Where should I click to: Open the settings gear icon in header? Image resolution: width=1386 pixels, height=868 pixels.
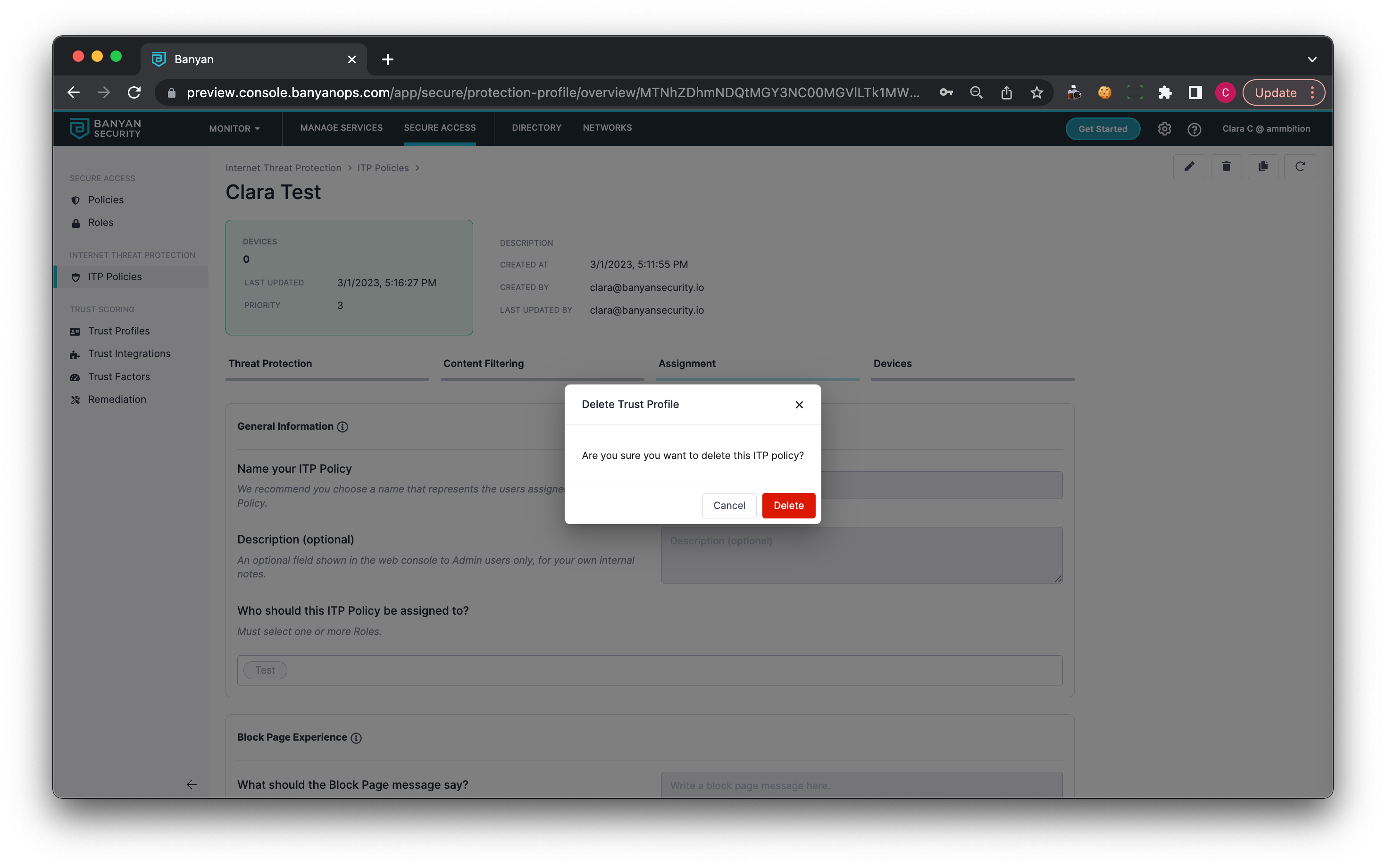1164,129
